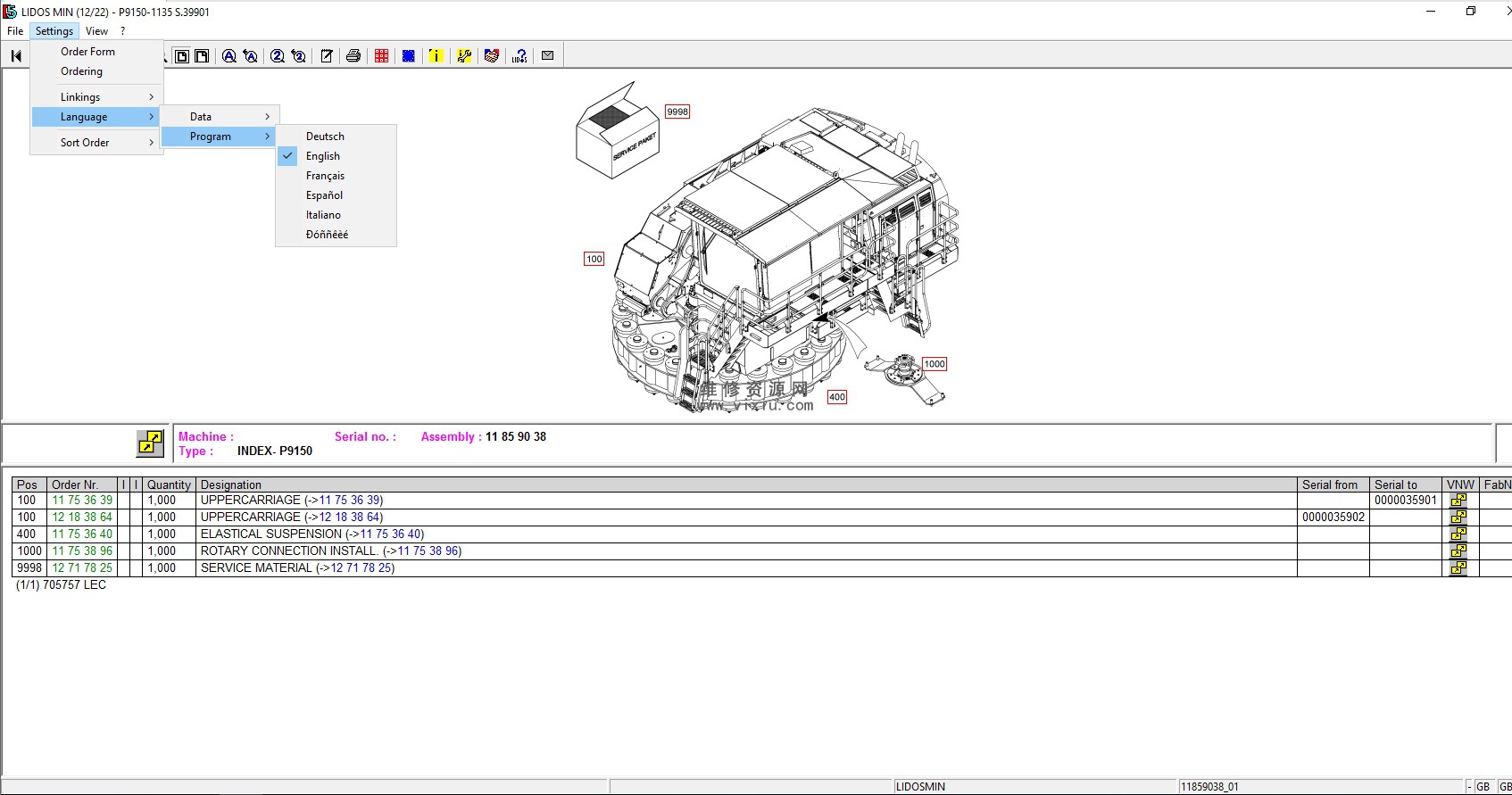Click the printer icon in the toolbar
The width and height of the screenshot is (1512, 795).
tap(353, 56)
